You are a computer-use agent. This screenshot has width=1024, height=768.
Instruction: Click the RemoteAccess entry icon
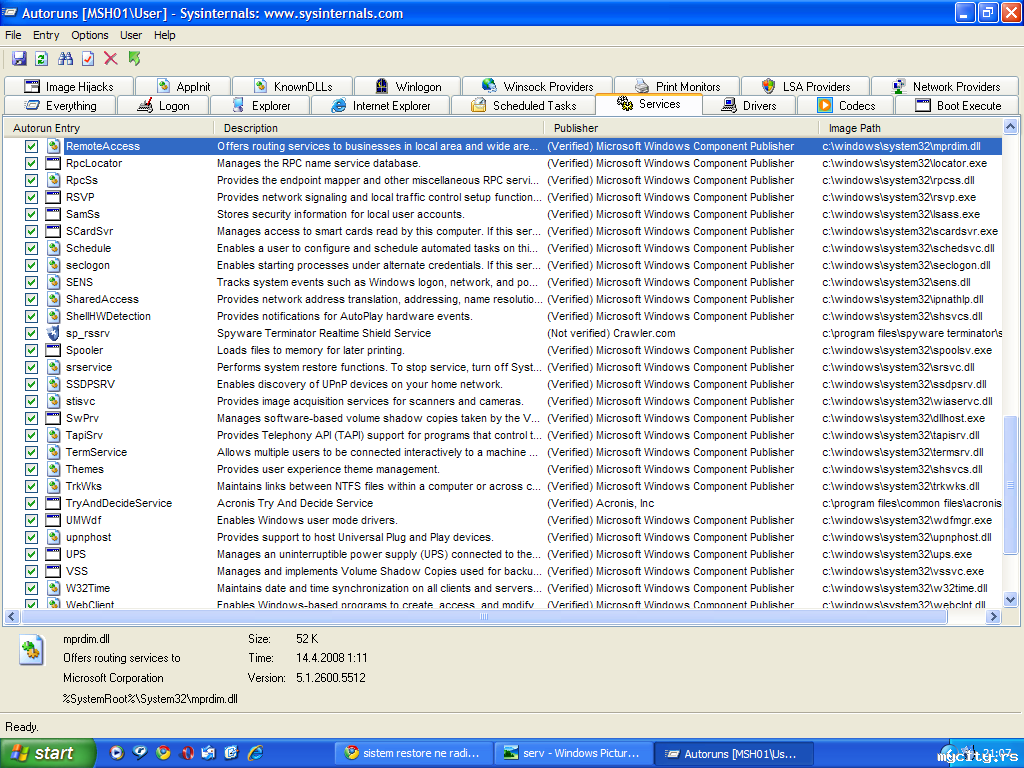(53, 146)
